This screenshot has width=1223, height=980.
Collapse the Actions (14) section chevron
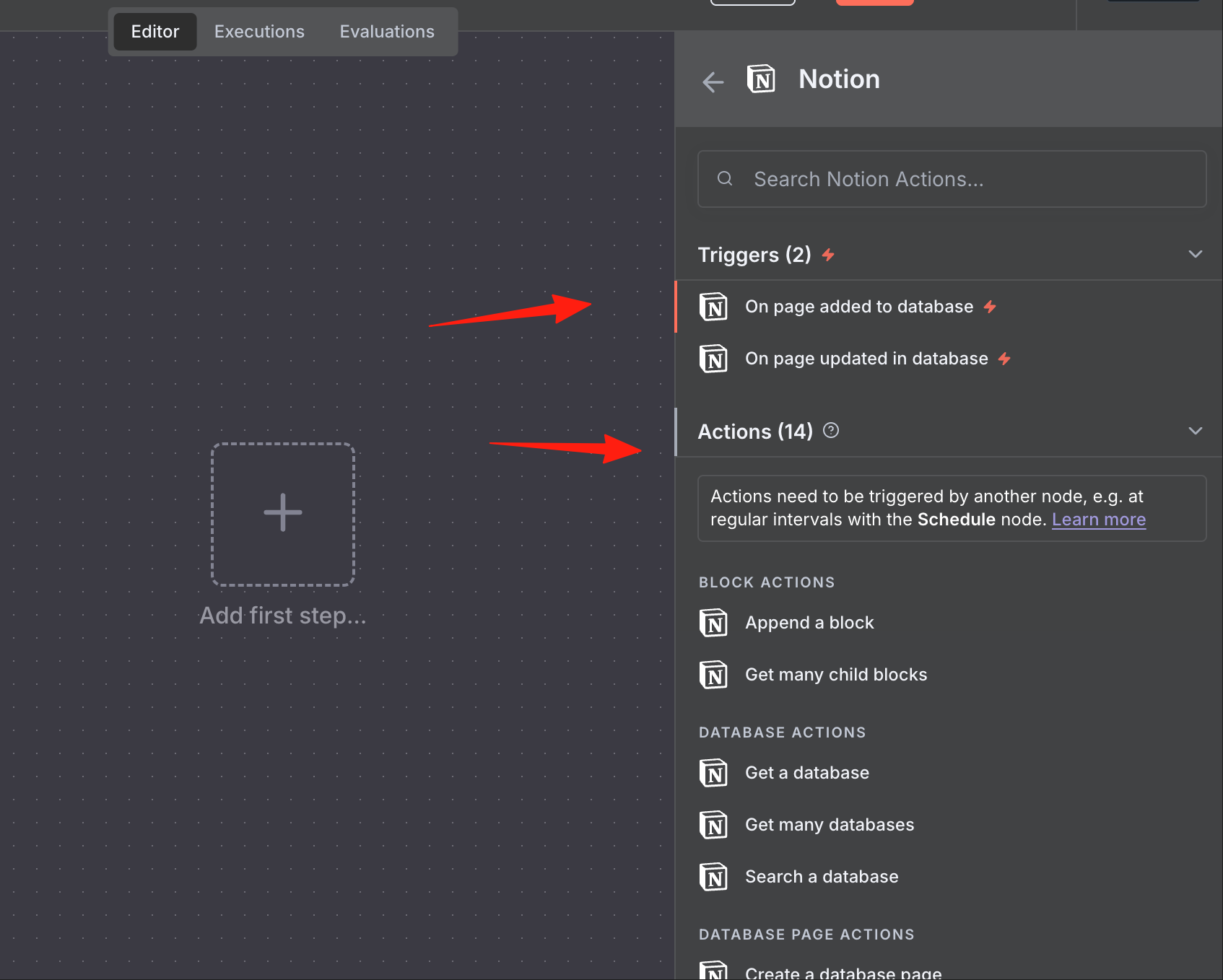pos(1196,431)
